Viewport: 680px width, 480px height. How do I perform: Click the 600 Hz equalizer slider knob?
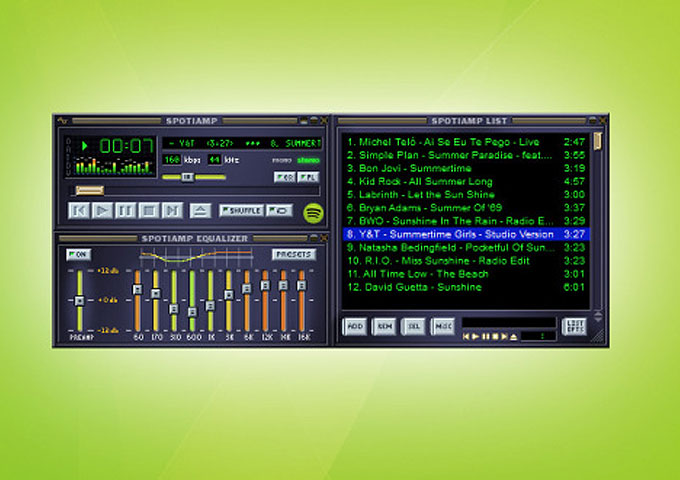click(x=192, y=312)
